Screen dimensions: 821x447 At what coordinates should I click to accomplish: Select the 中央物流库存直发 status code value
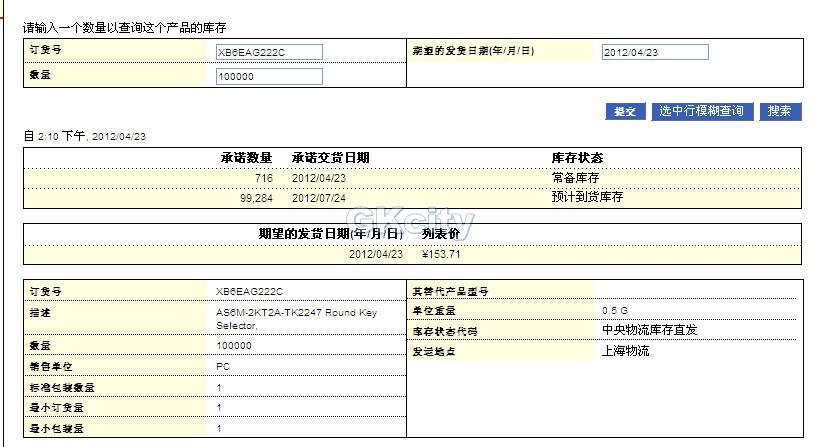pos(649,330)
